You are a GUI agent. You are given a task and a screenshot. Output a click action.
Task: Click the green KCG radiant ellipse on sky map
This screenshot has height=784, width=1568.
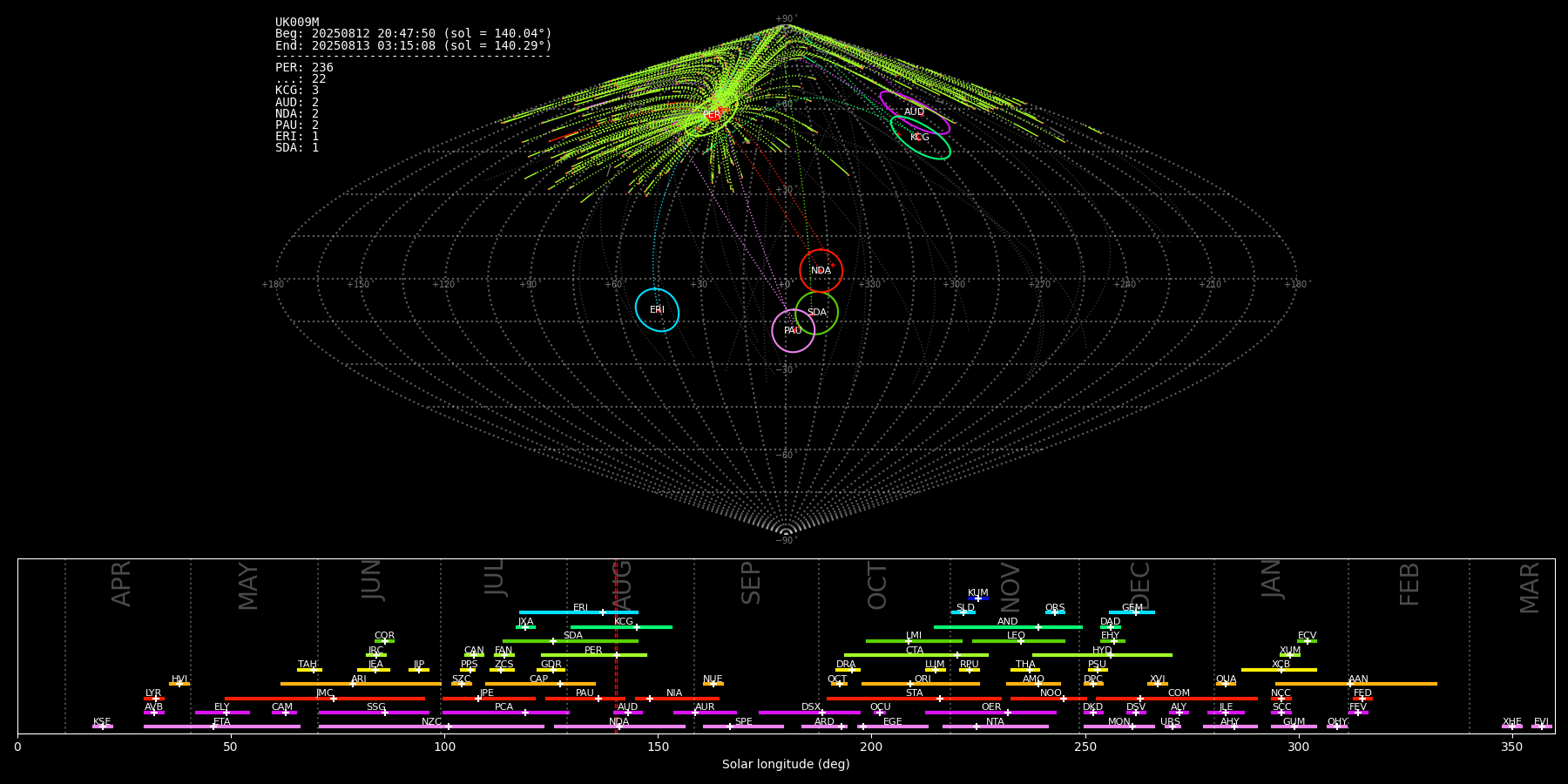[x=921, y=138]
